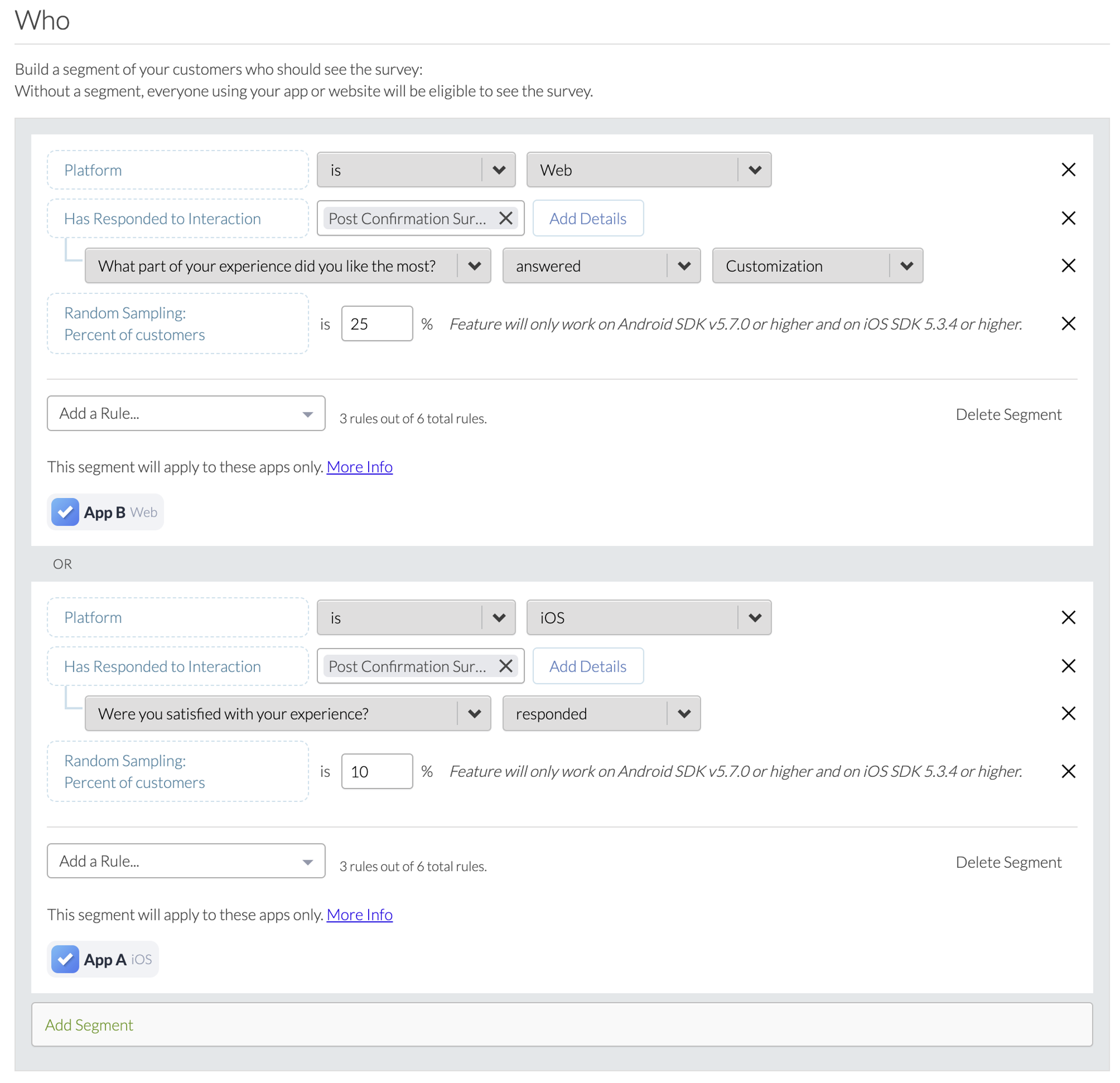Open the Web platform value dropdown

click(x=648, y=170)
